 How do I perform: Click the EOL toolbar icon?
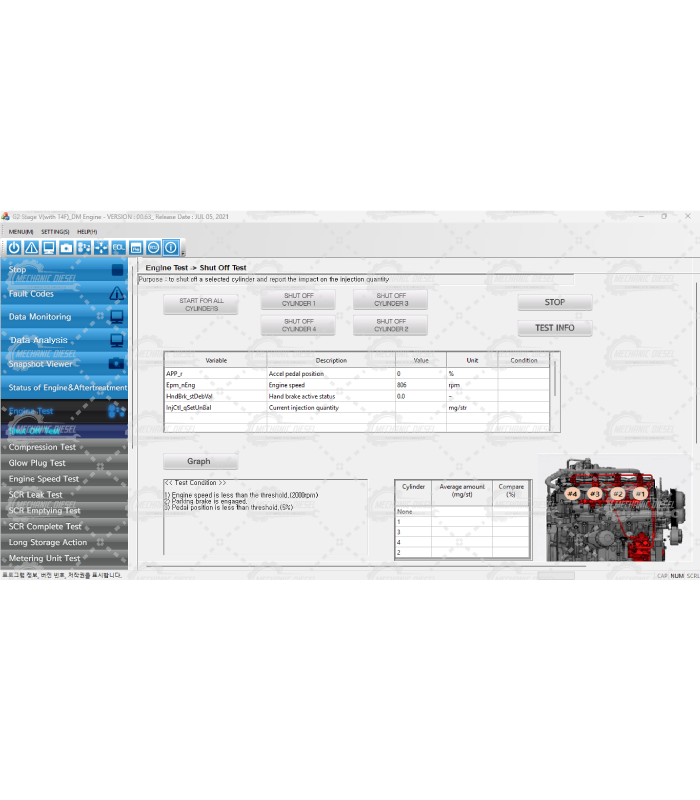click(118, 247)
